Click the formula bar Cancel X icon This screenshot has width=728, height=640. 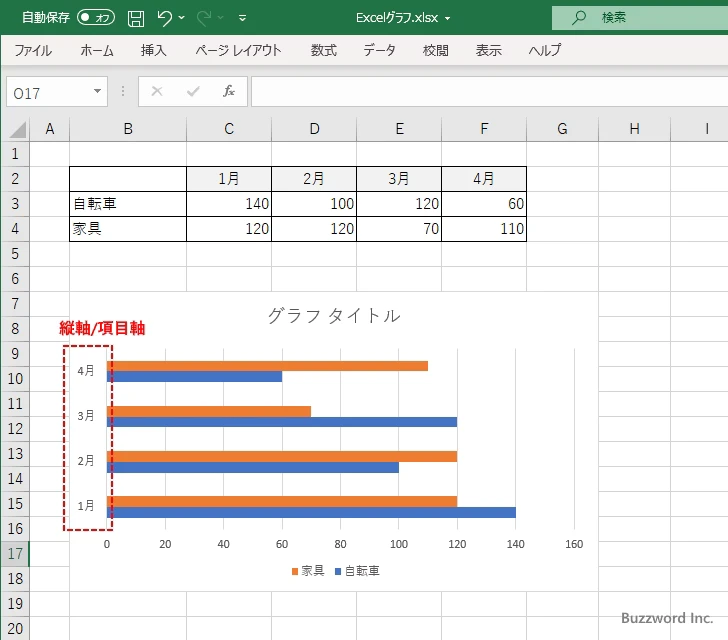[x=157, y=91]
